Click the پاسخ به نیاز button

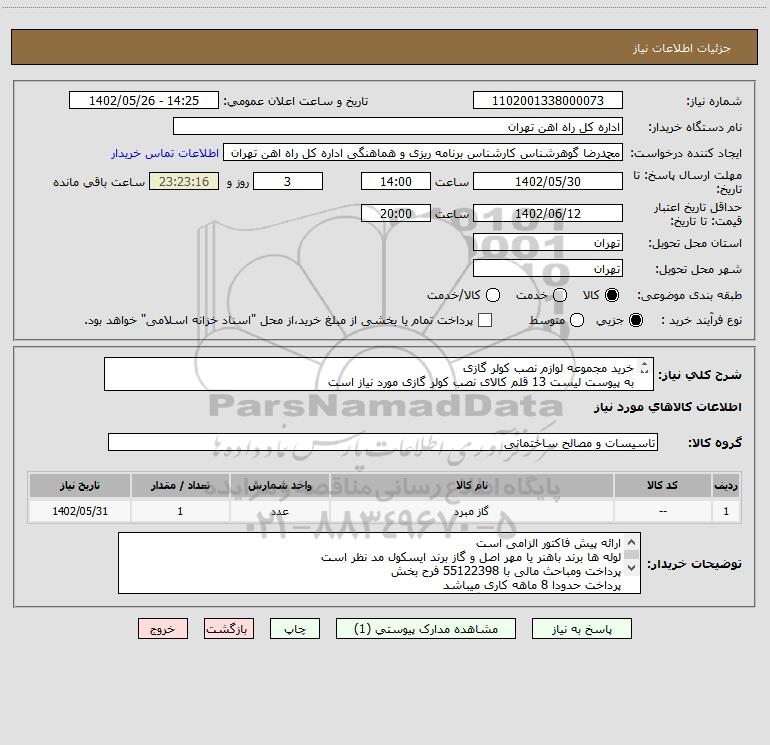point(581,629)
